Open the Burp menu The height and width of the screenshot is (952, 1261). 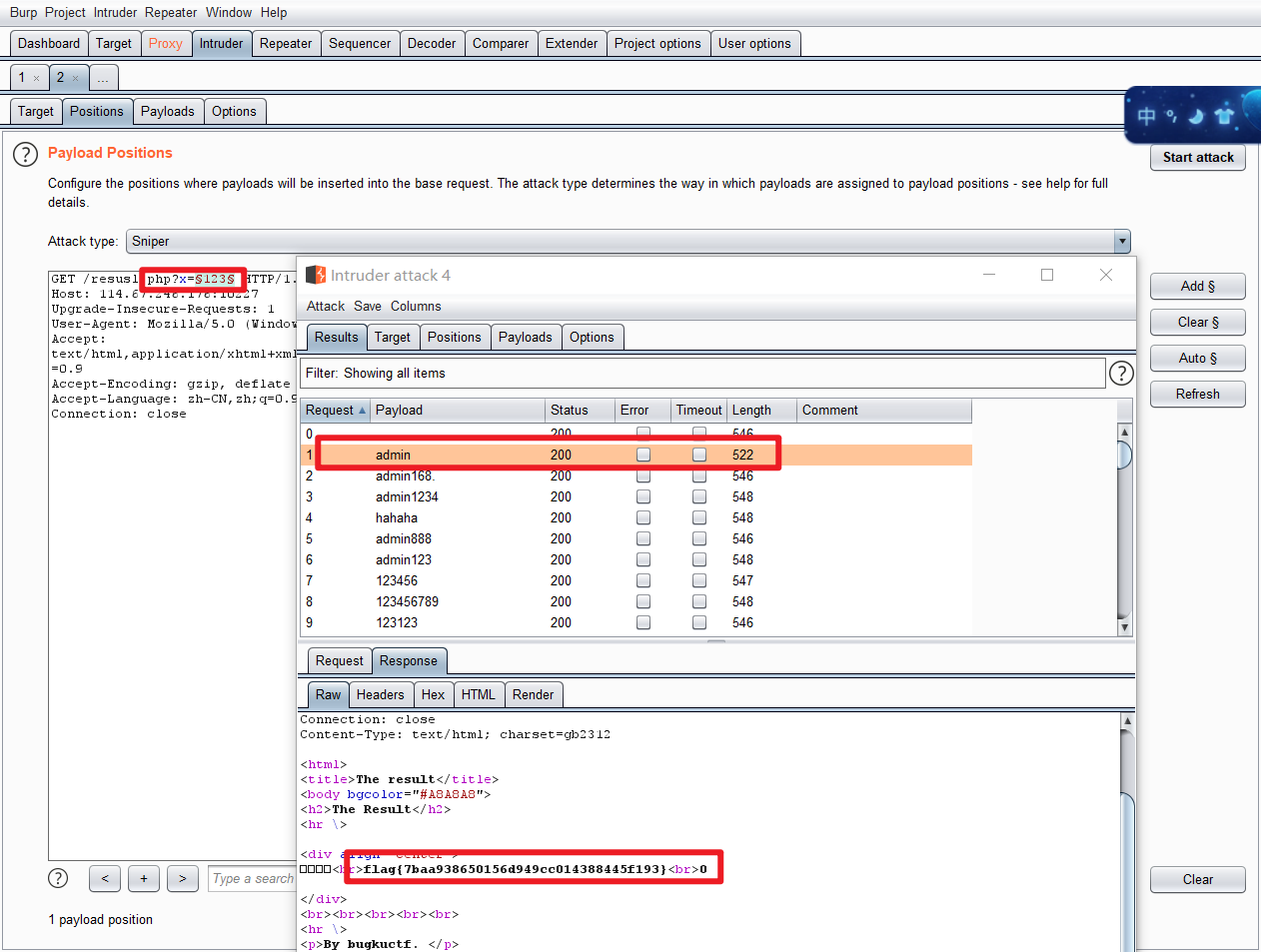point(23,12)
